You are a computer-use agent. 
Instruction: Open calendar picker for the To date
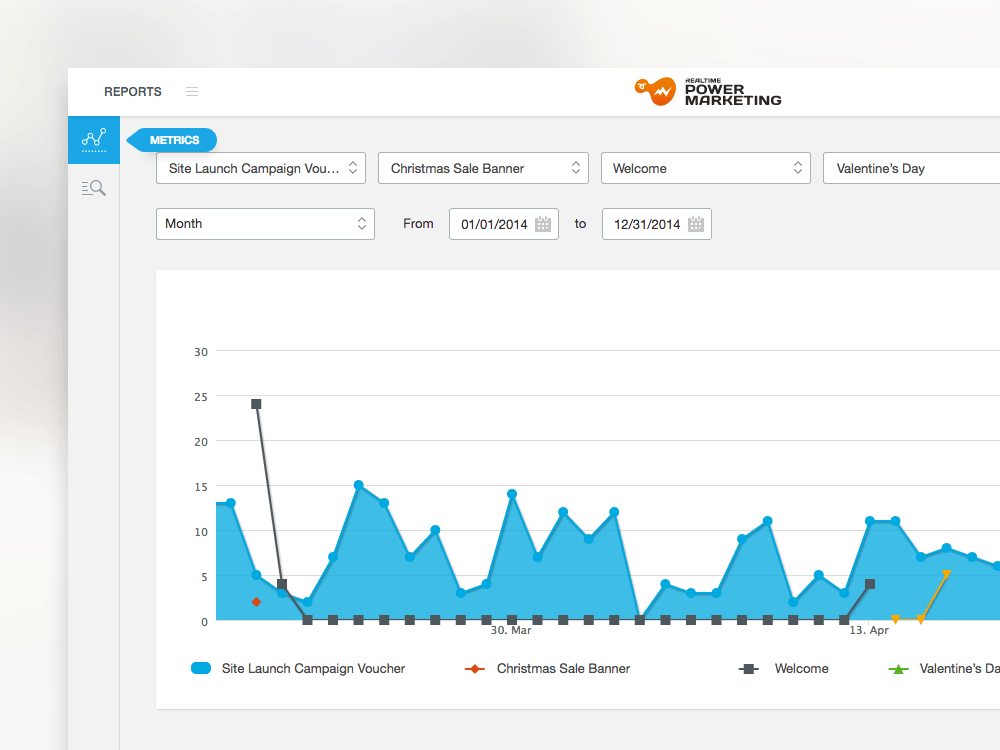click(696, 224)
